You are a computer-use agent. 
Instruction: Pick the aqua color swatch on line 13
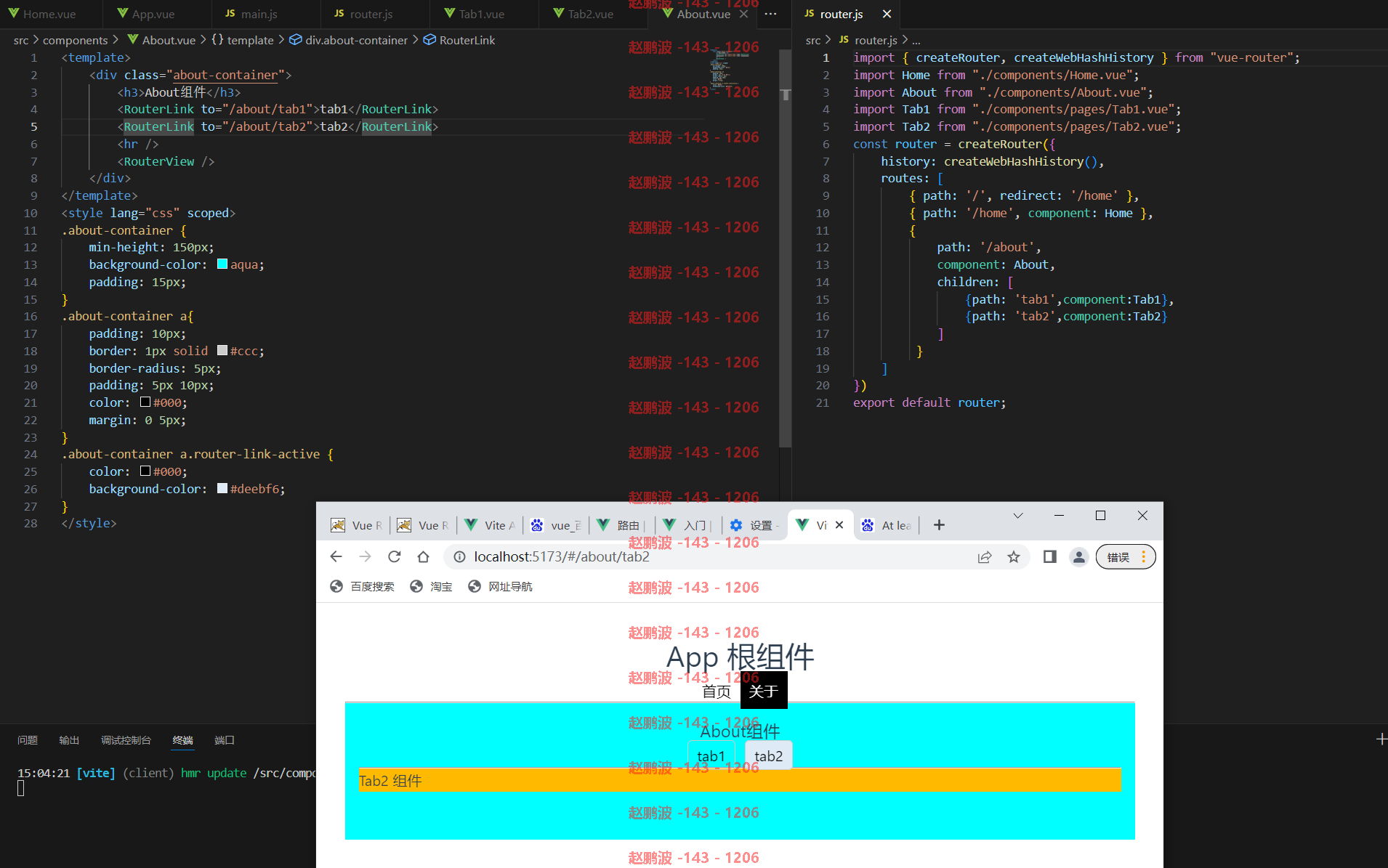[x=222, y=264]
